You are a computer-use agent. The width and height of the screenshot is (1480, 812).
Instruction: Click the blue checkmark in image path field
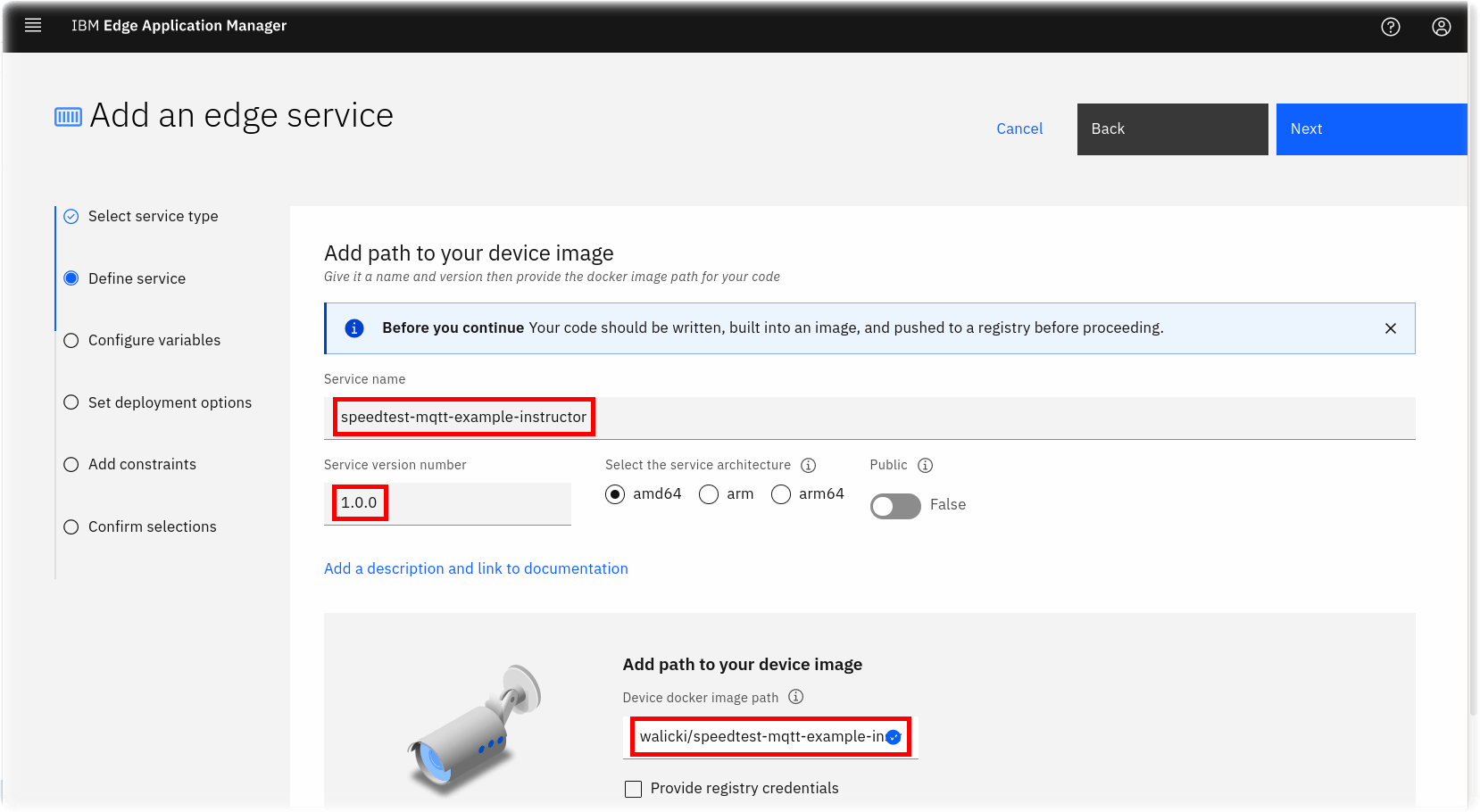coord(894,737)
